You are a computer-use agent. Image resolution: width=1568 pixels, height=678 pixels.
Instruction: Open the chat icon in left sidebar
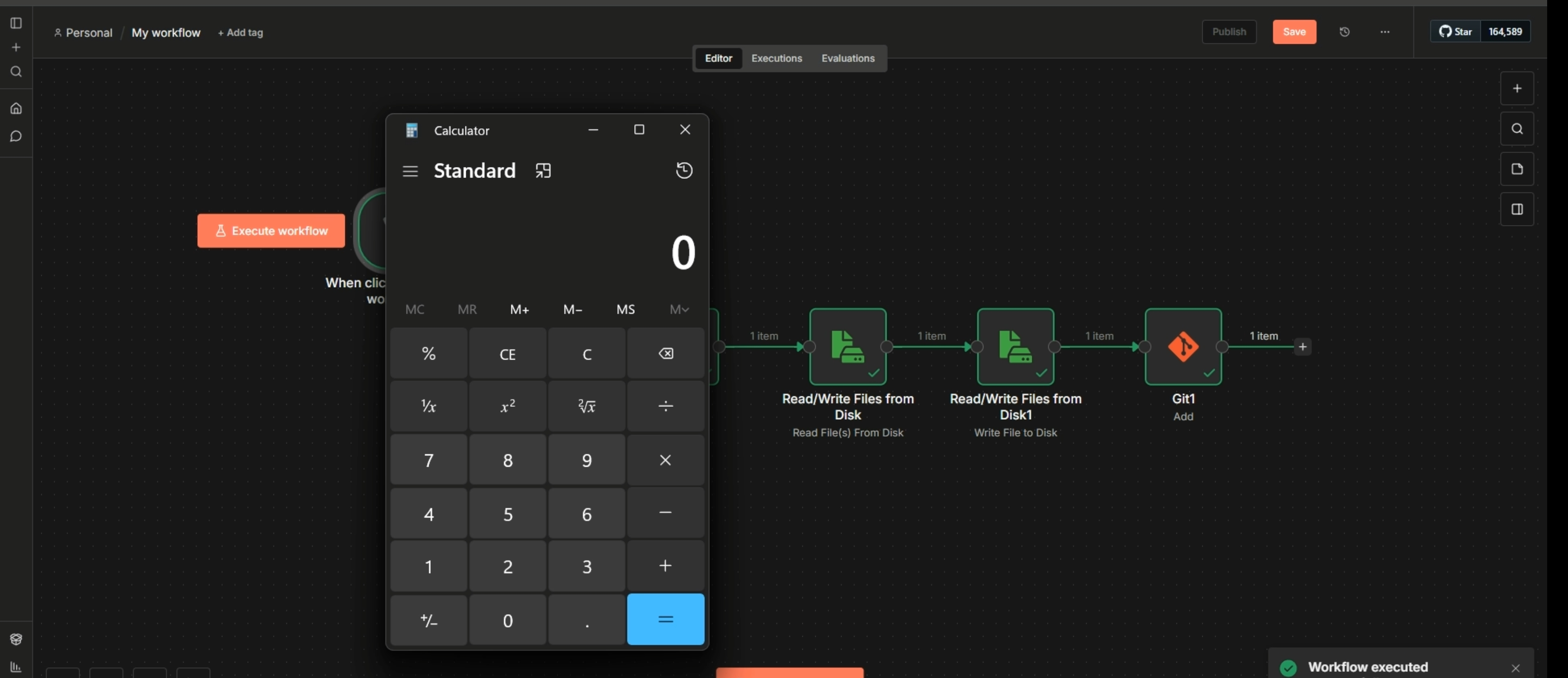point(16,136)
